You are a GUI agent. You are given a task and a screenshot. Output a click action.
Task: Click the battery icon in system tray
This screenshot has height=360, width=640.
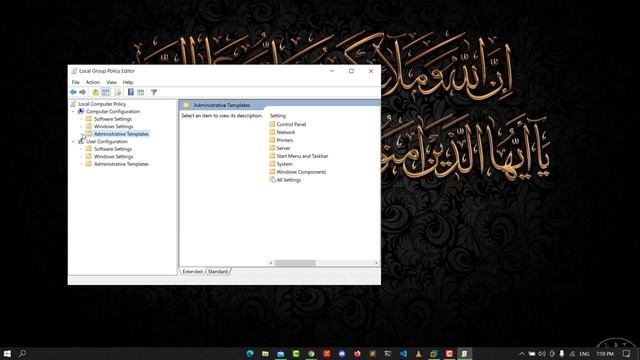pyautogui.click(x=531, y=353)
